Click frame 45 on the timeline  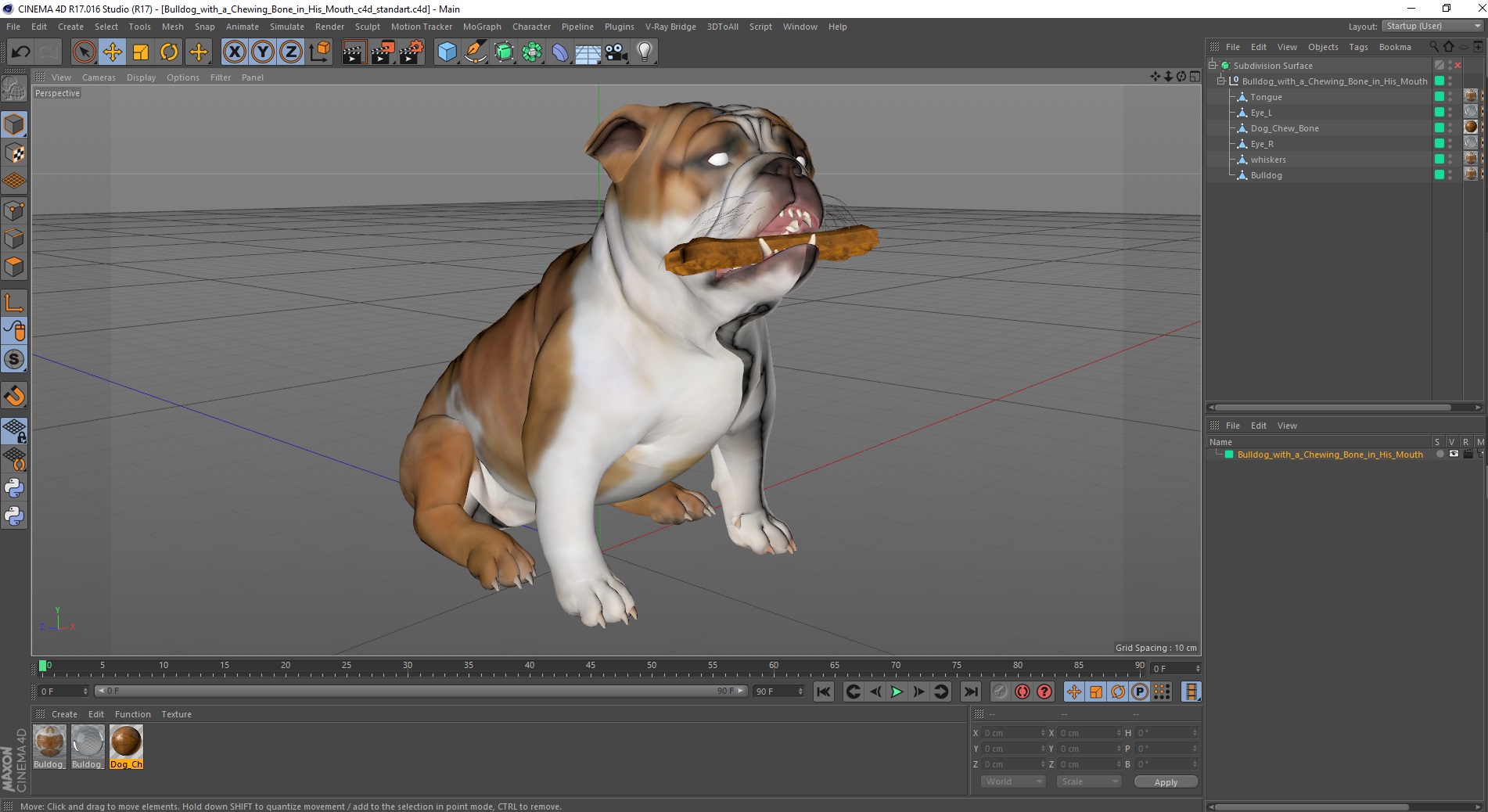pyautogui.click(x=590, y=666)
